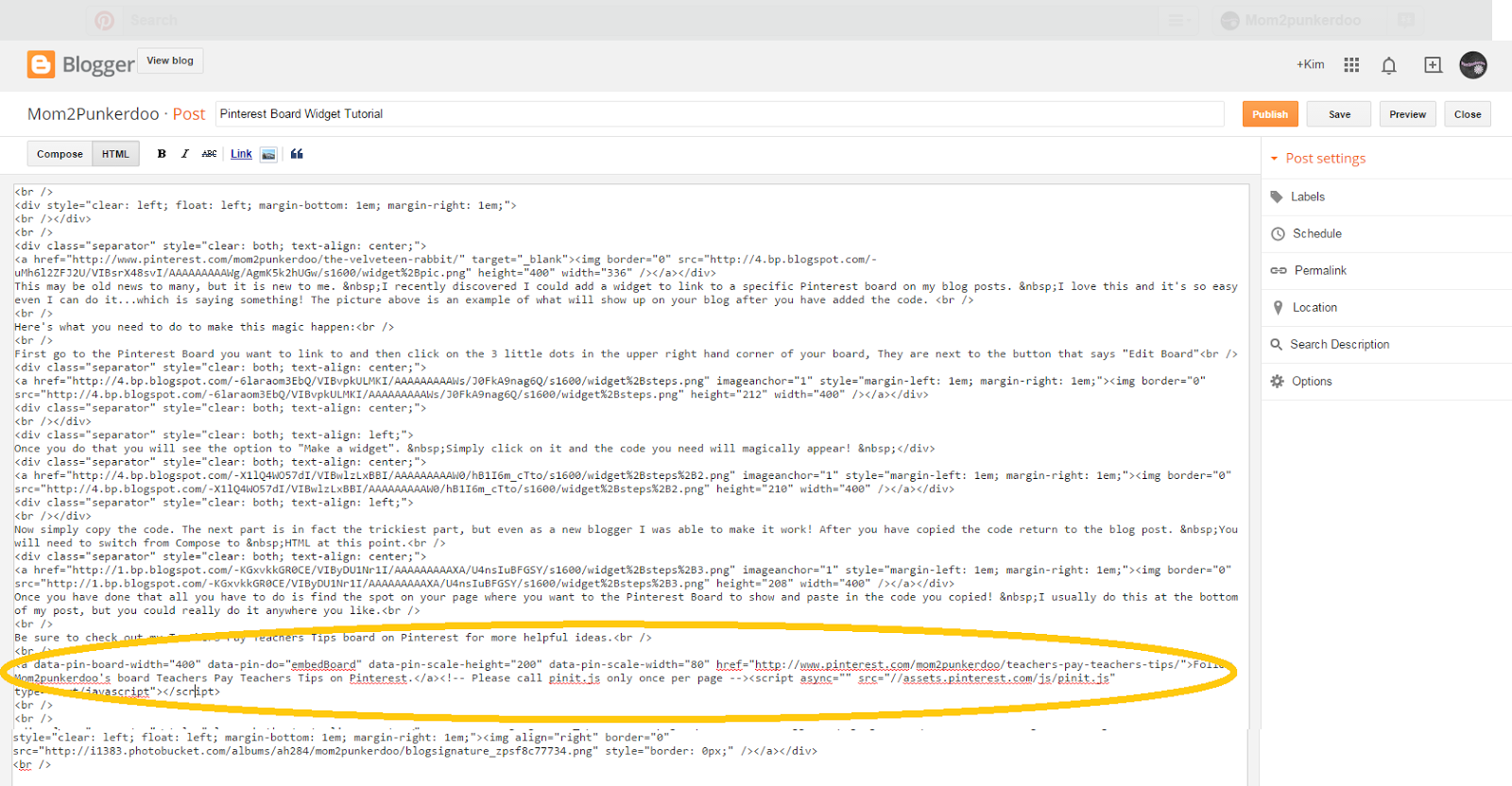Click the View blog button
The width and height of the screenshot is (1512, 786).
pos(170,60)
